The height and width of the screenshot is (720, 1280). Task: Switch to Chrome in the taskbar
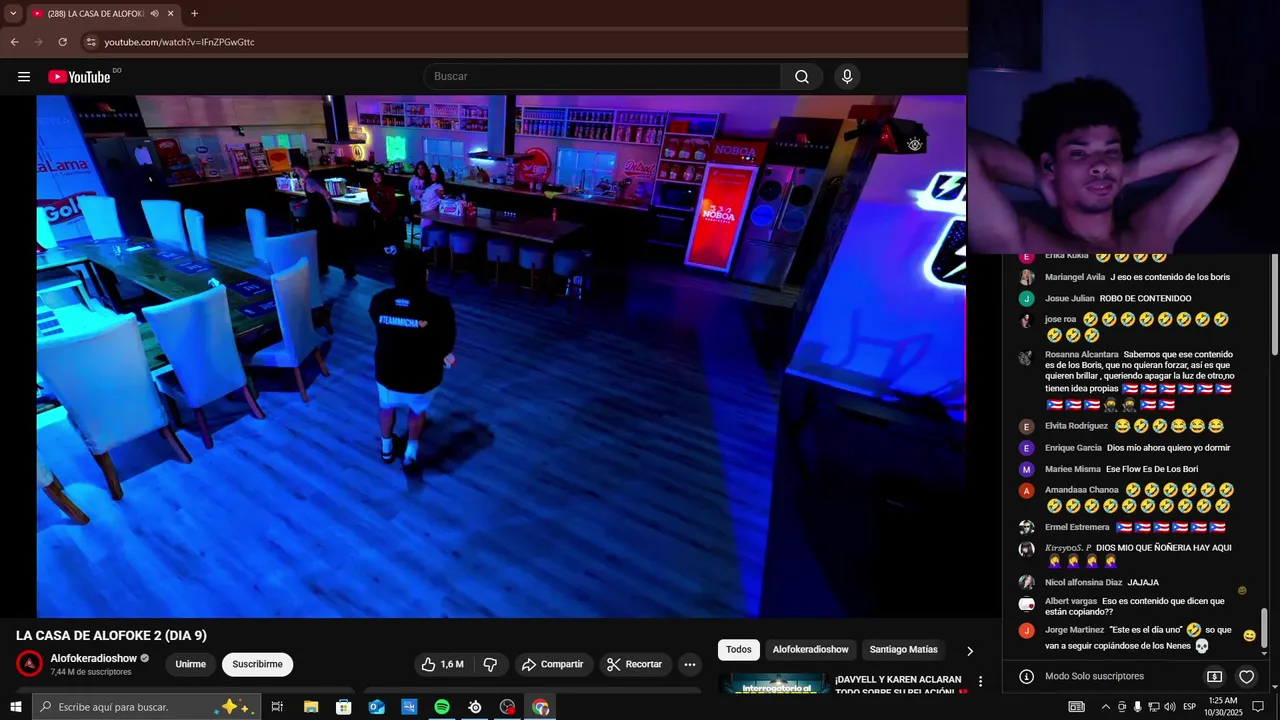point(541,707)
